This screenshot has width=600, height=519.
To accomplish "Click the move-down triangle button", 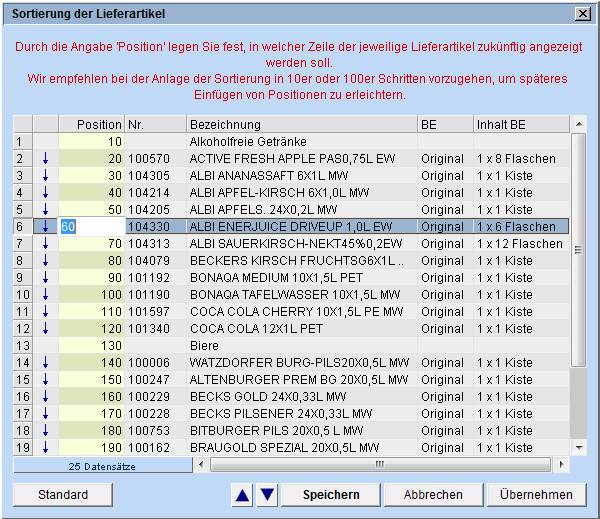I will coord(266,494).
